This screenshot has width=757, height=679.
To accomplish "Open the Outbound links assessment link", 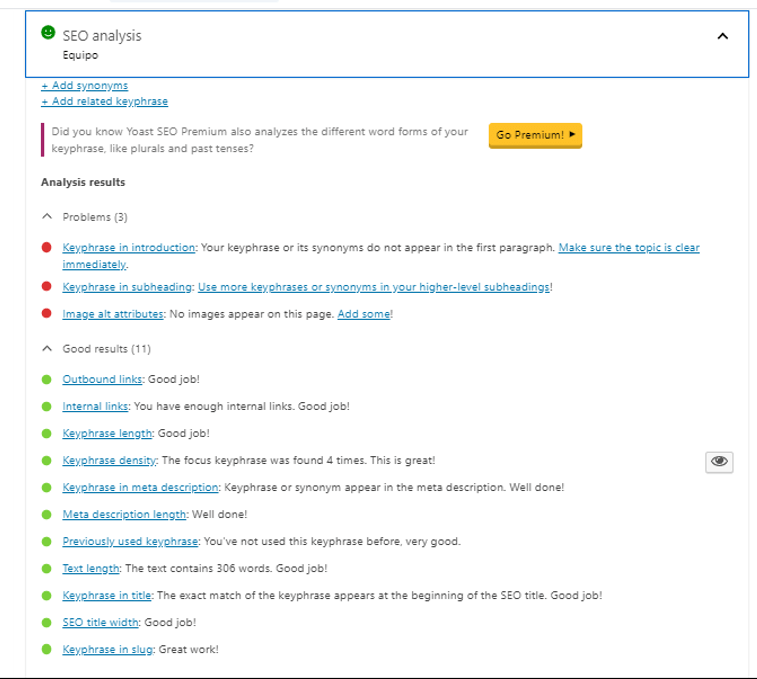I will coord(103,380).
